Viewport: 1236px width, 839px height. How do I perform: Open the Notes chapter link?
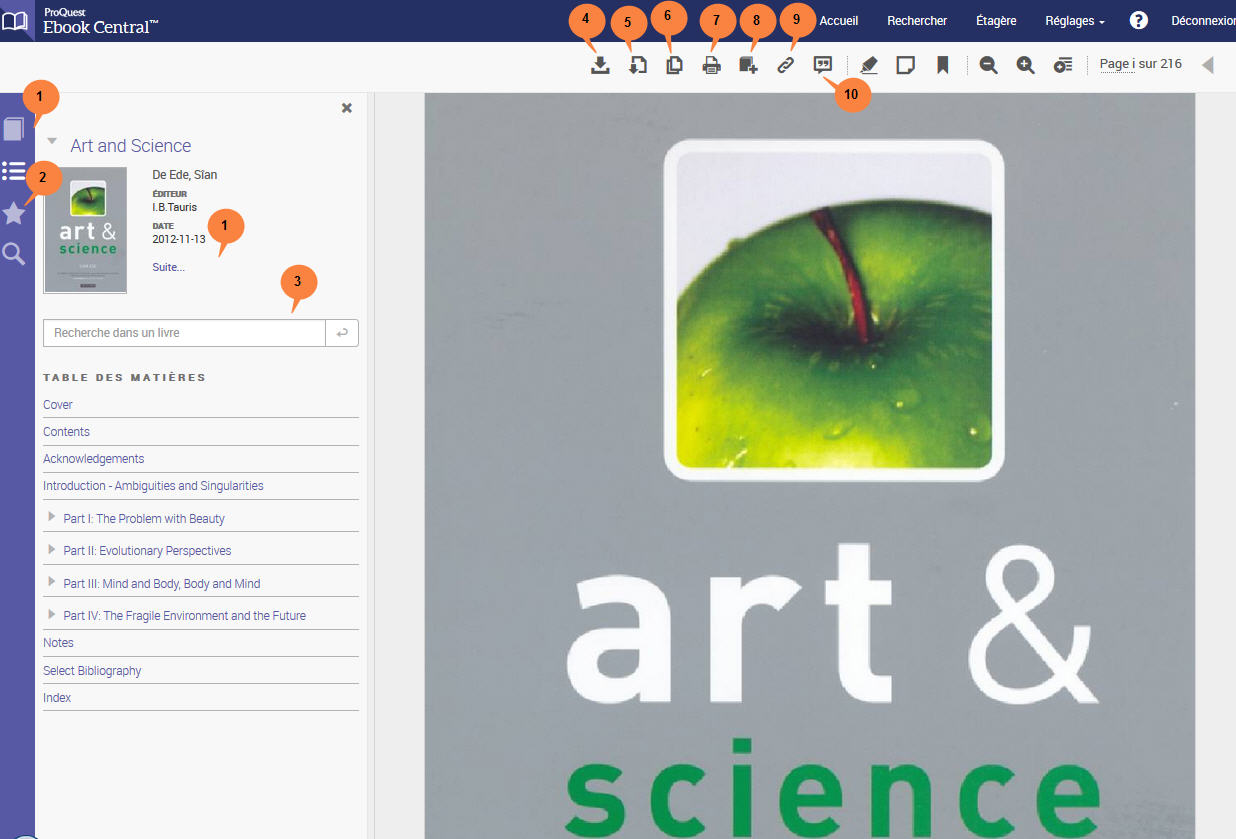58,643
